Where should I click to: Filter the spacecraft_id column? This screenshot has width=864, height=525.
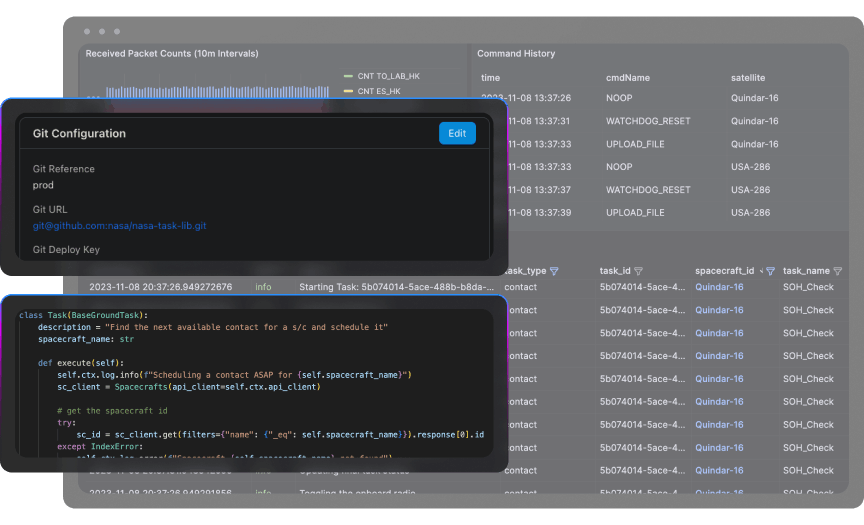[x=771, y=271]
